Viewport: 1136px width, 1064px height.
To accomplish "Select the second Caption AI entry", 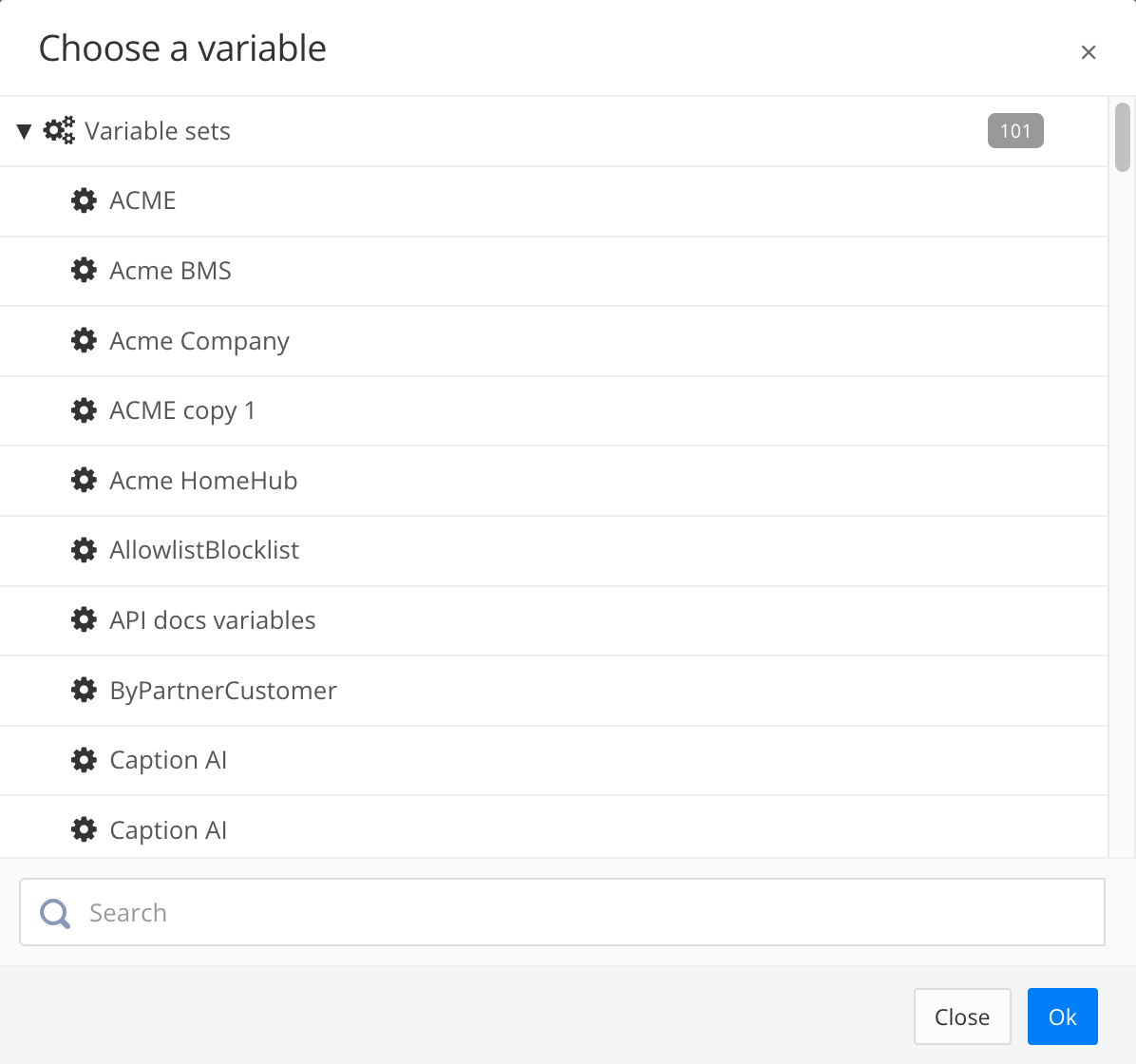I will pos(168,830).
